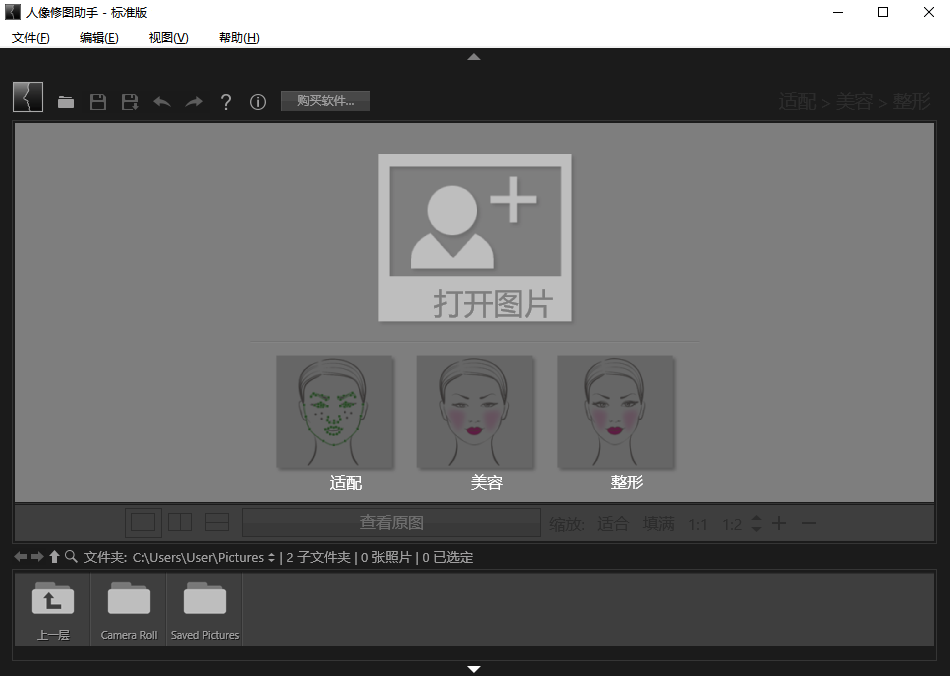This screenshot has height=676, width=950.
Task: Open the 文件(F) menu
Action: pos(31,38)
